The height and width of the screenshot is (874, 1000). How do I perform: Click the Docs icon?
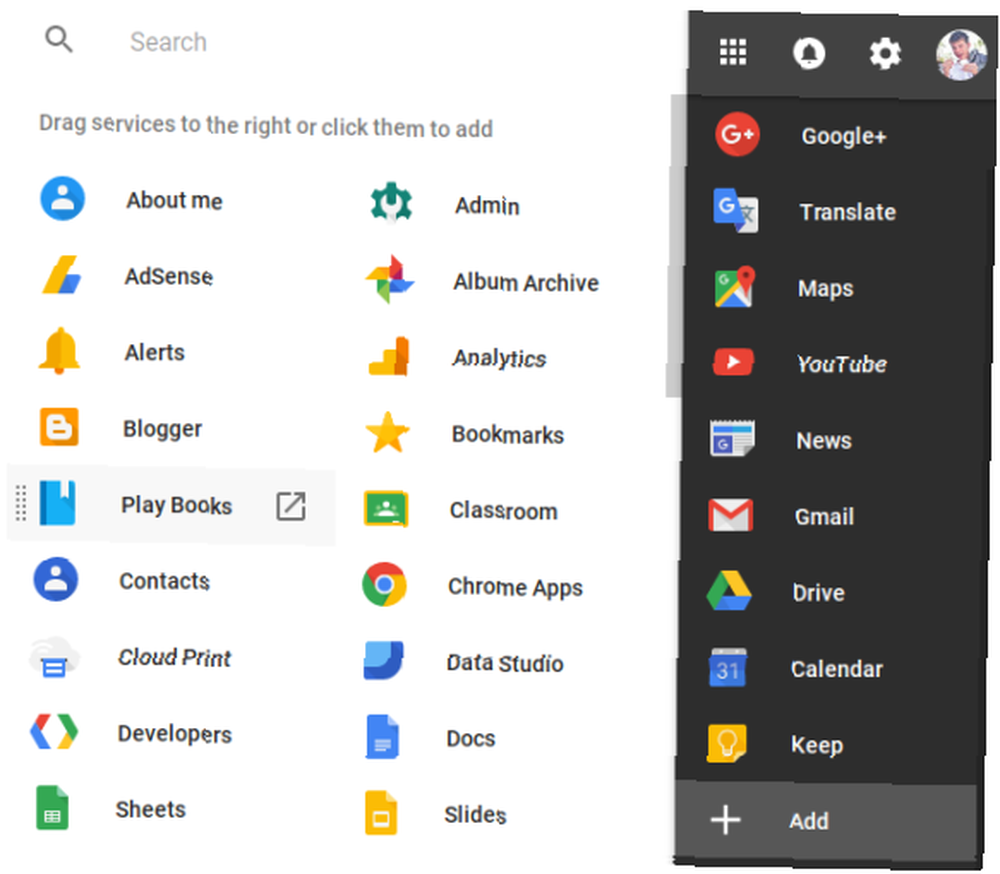point(382,737)
